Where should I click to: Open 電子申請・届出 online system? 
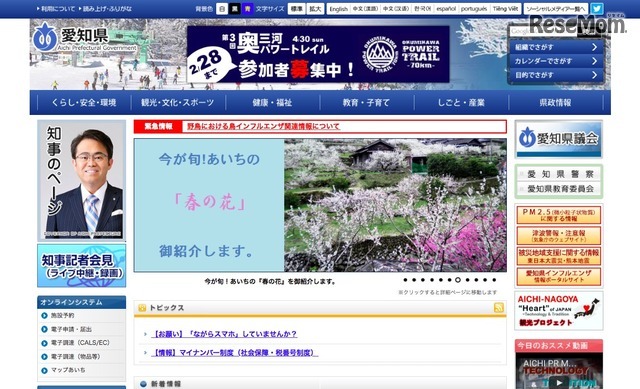tap(71, 329)
